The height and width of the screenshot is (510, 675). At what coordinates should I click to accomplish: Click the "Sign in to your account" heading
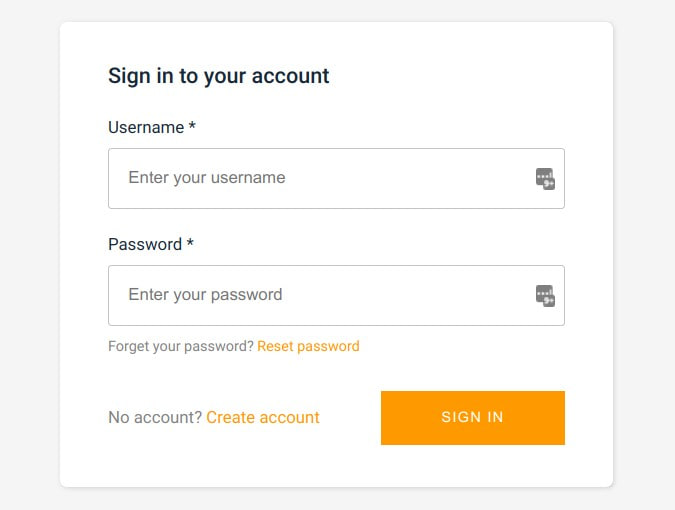[219, 76]
